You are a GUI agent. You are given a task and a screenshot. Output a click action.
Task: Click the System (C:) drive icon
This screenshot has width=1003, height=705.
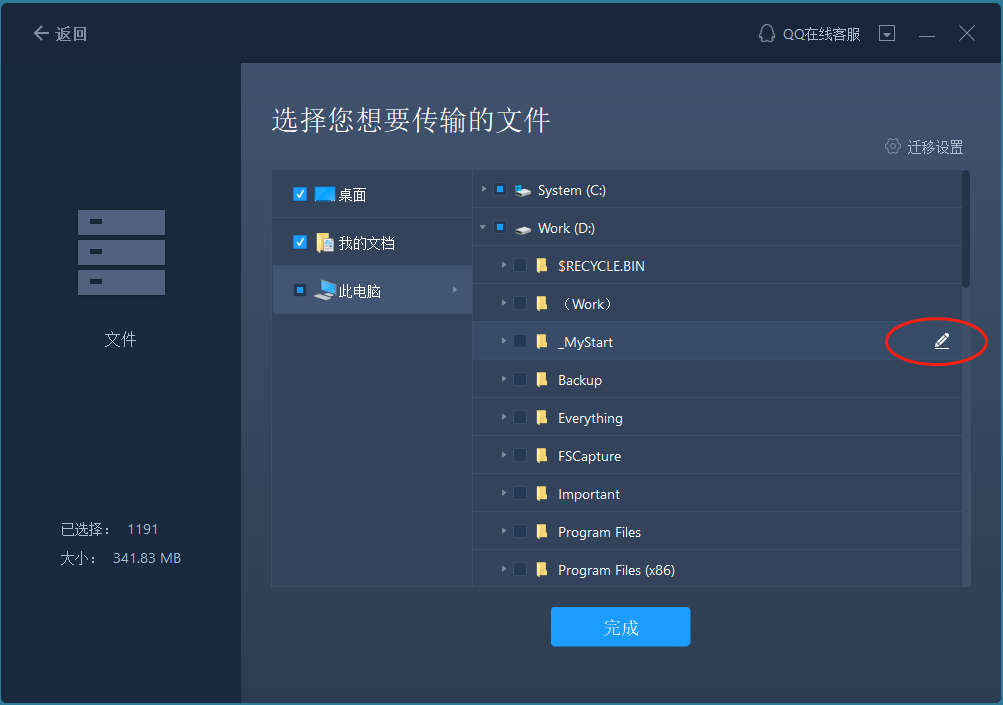(524, 190)
